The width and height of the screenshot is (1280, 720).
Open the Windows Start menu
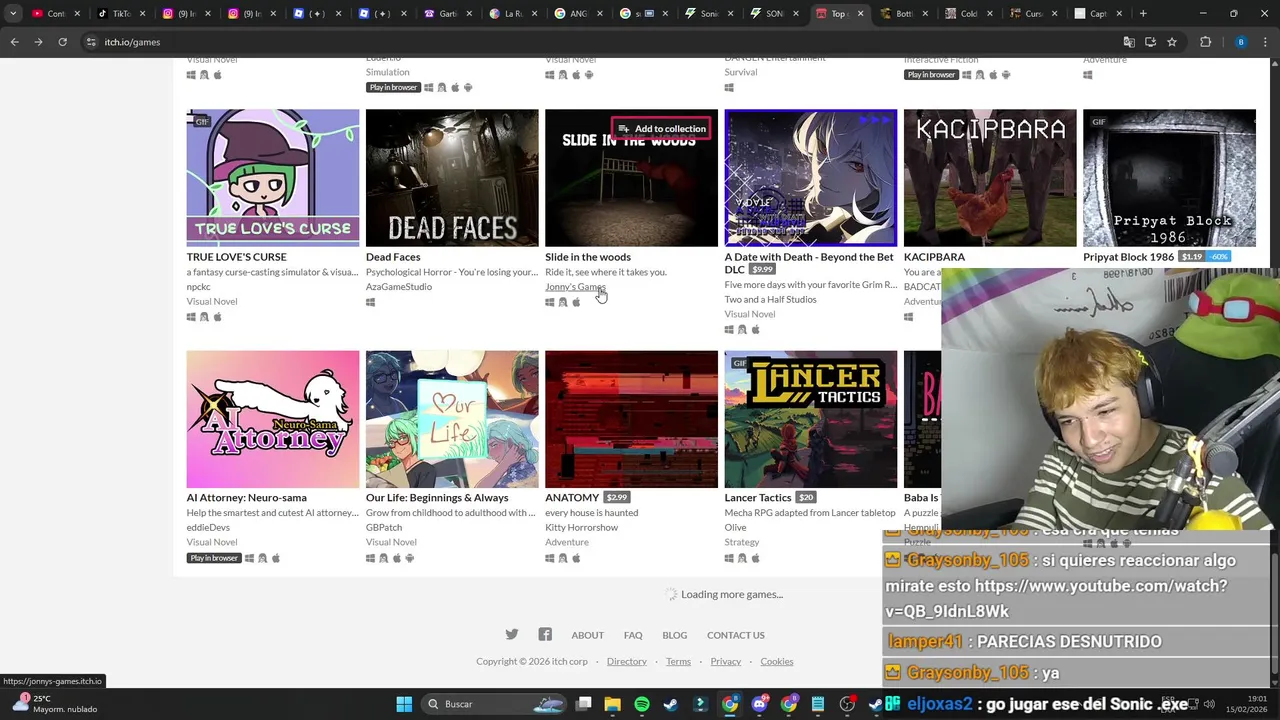click(x=404, y=704)
